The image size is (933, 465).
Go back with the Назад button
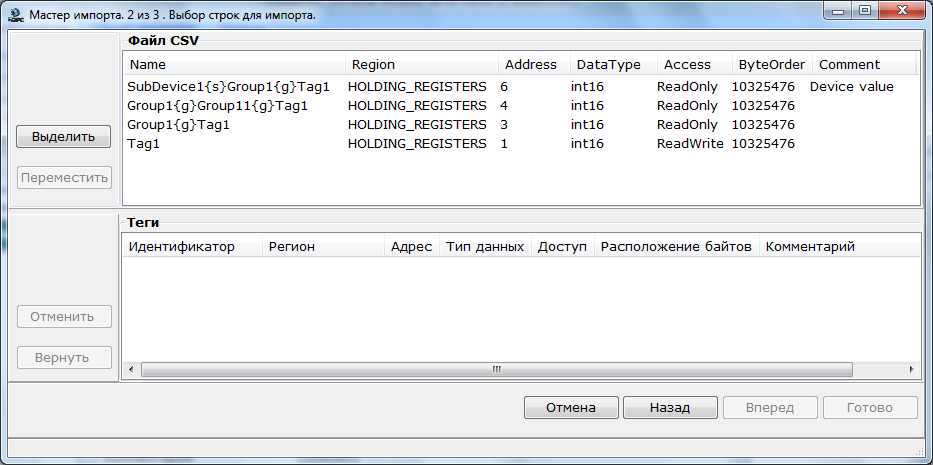click(670, 408)
